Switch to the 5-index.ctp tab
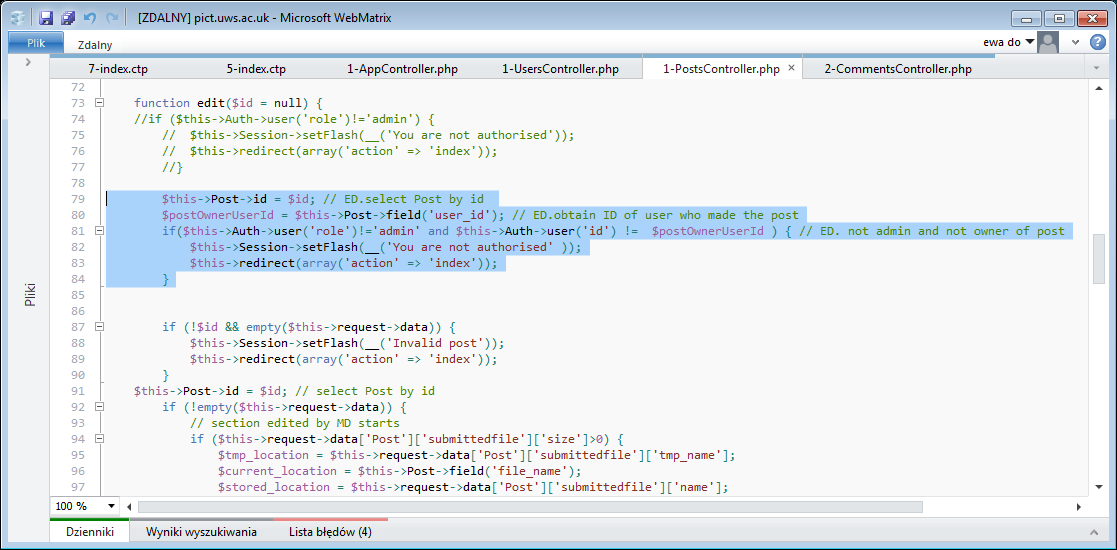1117x550 pixels. 256,69
